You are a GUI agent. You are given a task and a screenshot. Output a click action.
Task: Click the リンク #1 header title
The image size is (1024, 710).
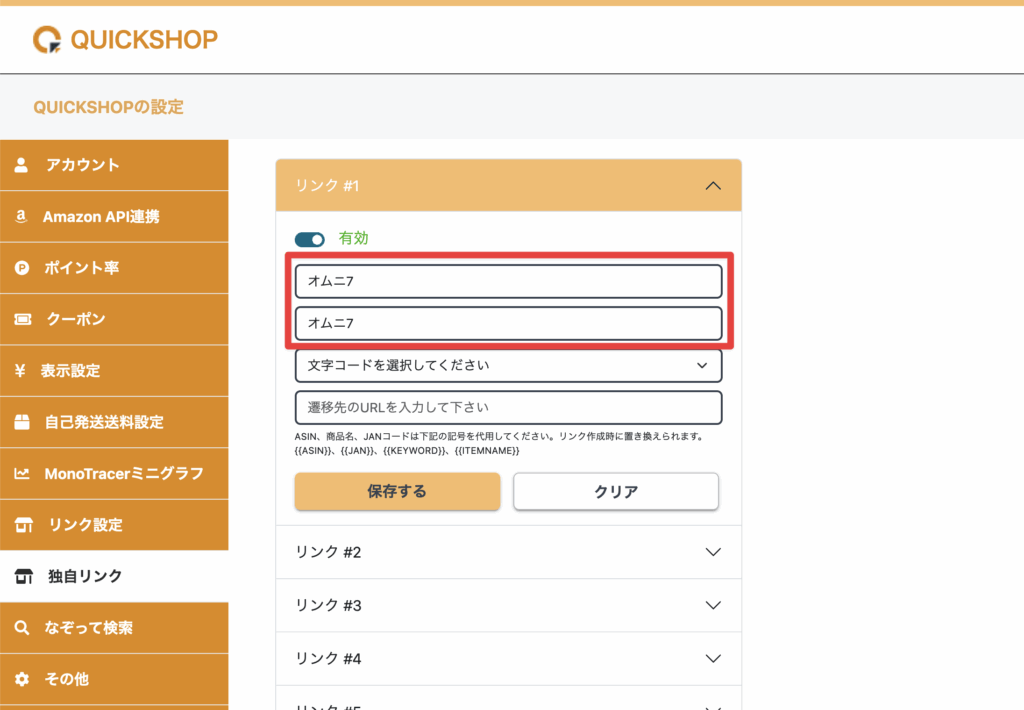(327, 186)
